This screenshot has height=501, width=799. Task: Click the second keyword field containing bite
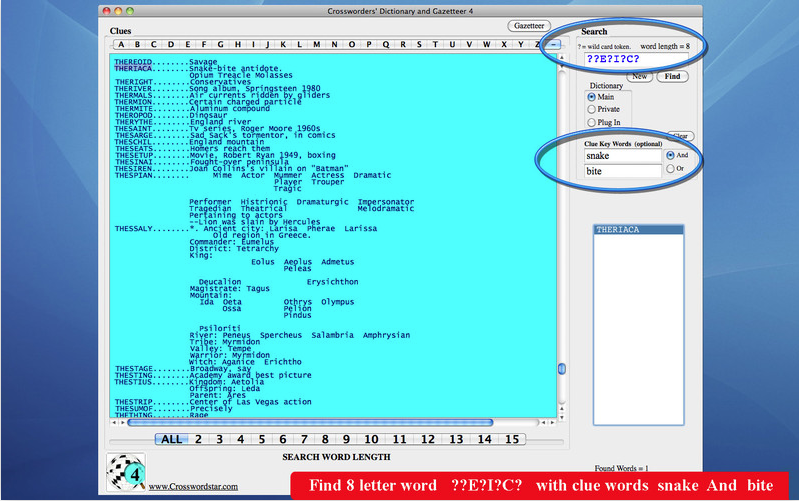point(623,171)
